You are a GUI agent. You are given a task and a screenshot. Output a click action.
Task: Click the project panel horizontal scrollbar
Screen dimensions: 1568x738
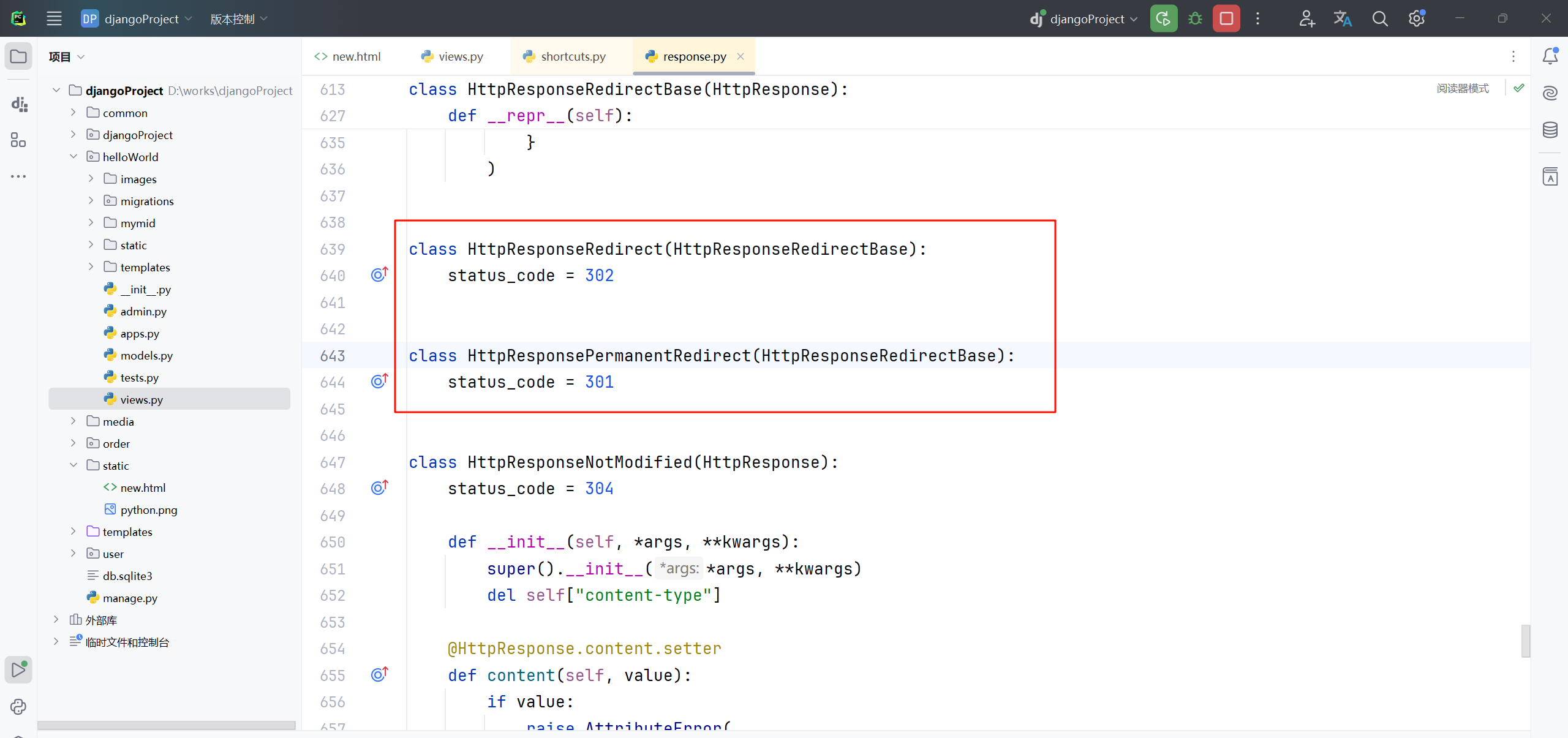click(x=166, y=725)
